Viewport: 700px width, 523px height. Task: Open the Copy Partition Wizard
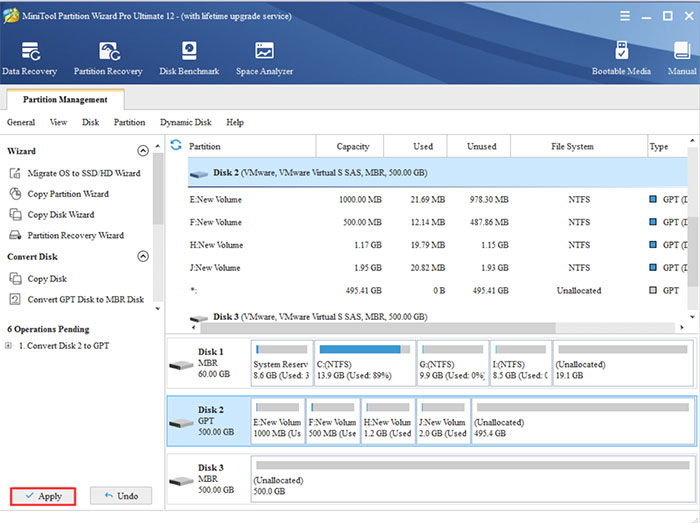pos(68,194)
